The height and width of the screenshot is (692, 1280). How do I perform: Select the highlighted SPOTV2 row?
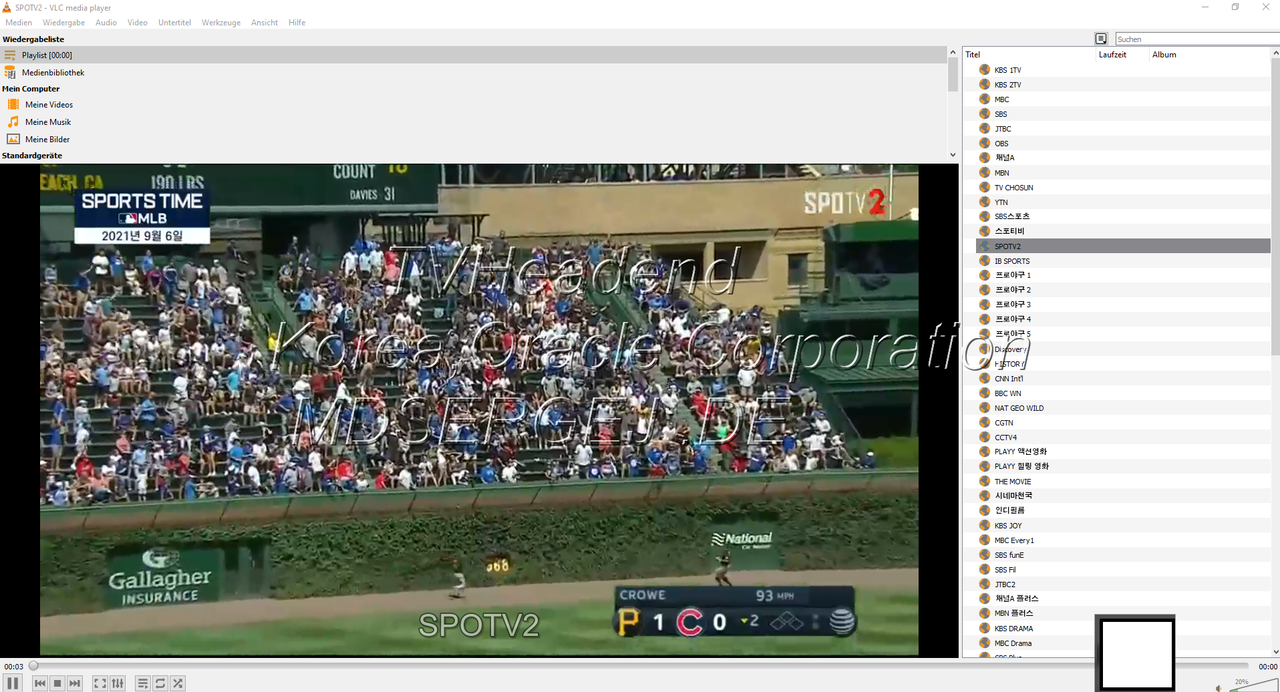(x=1123, y=246)
